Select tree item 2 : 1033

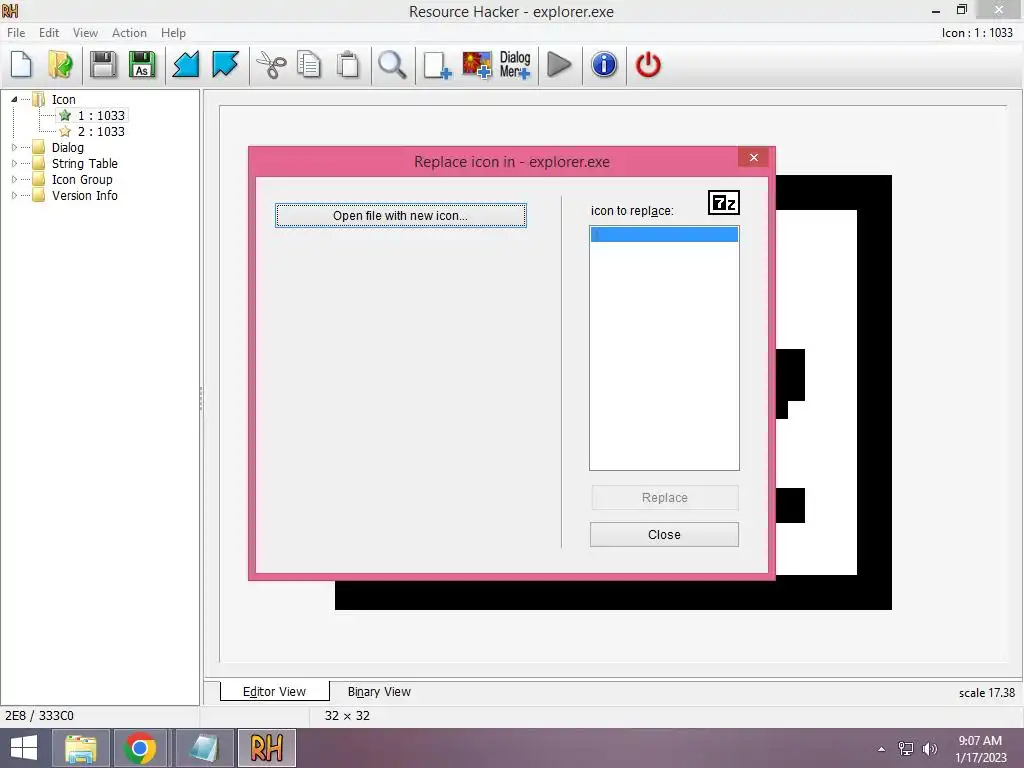click(x=101, y=131)
